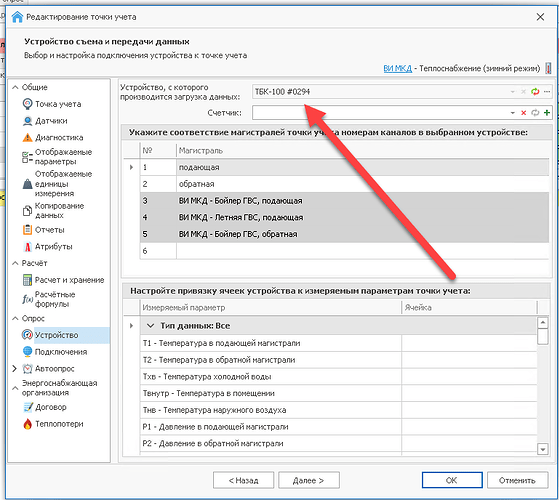
Task: Open Диагностика warning icon item
Action: pos(53,138)
